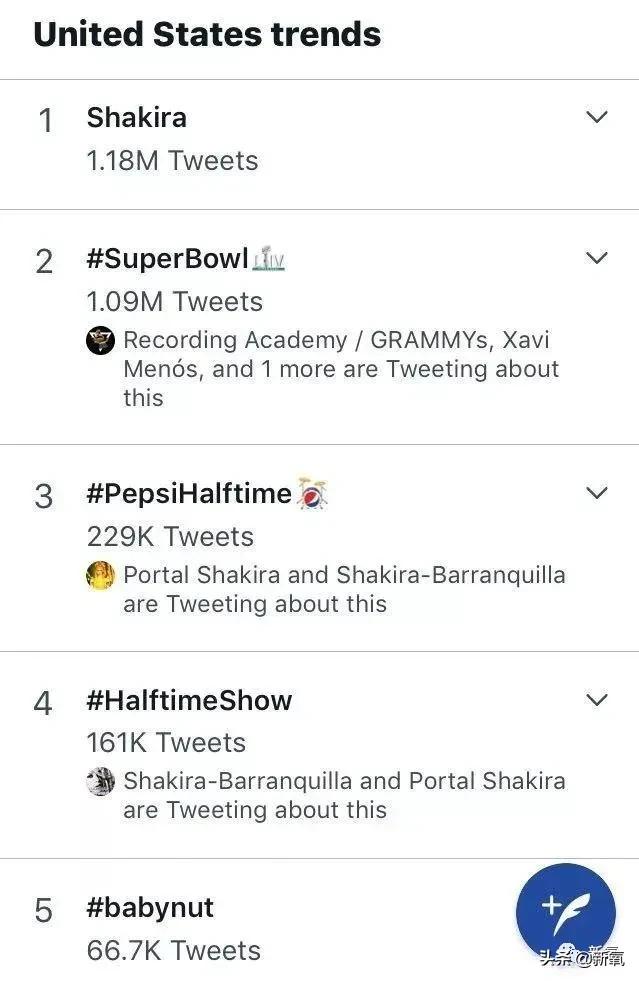Show options chevron for #HalftimeShow trend
Viewport: 639px width, 981px height.
pyautogui.click(x=597, y=699)
